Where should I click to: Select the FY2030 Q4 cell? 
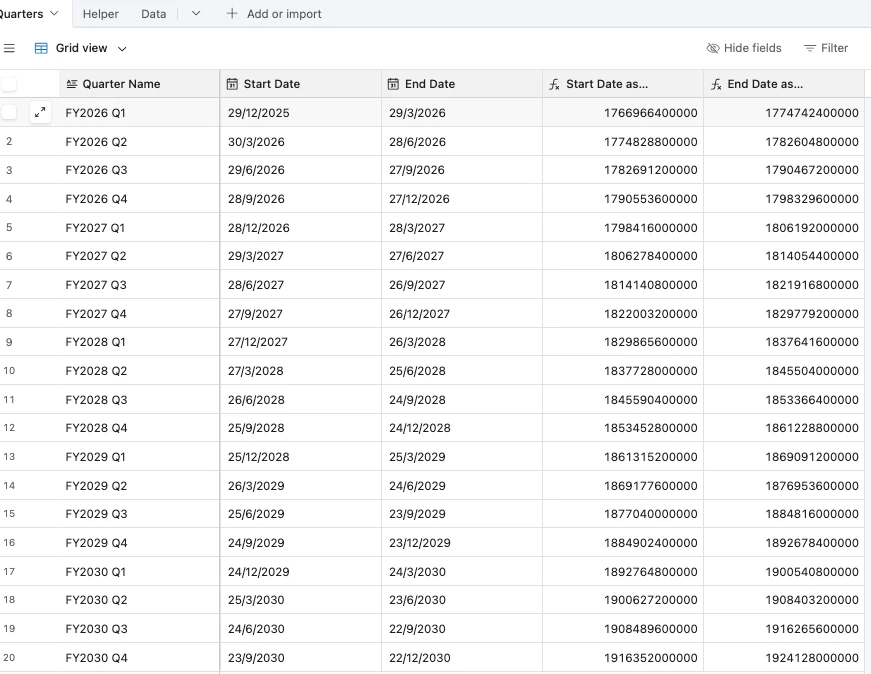coord(139,657)
